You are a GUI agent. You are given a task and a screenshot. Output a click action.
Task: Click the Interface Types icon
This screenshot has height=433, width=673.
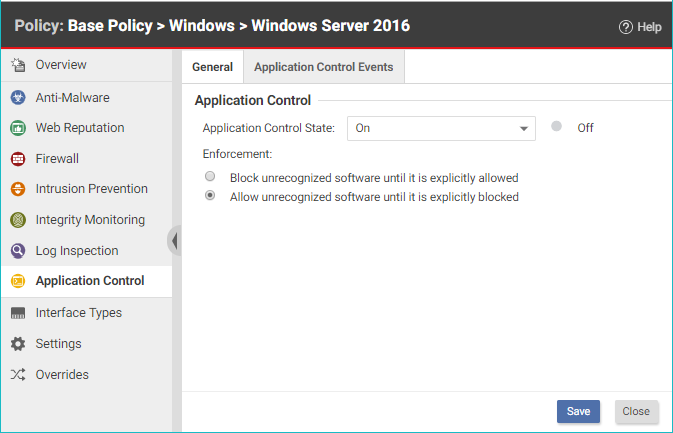pyautogui.click(x=17, y=313)
